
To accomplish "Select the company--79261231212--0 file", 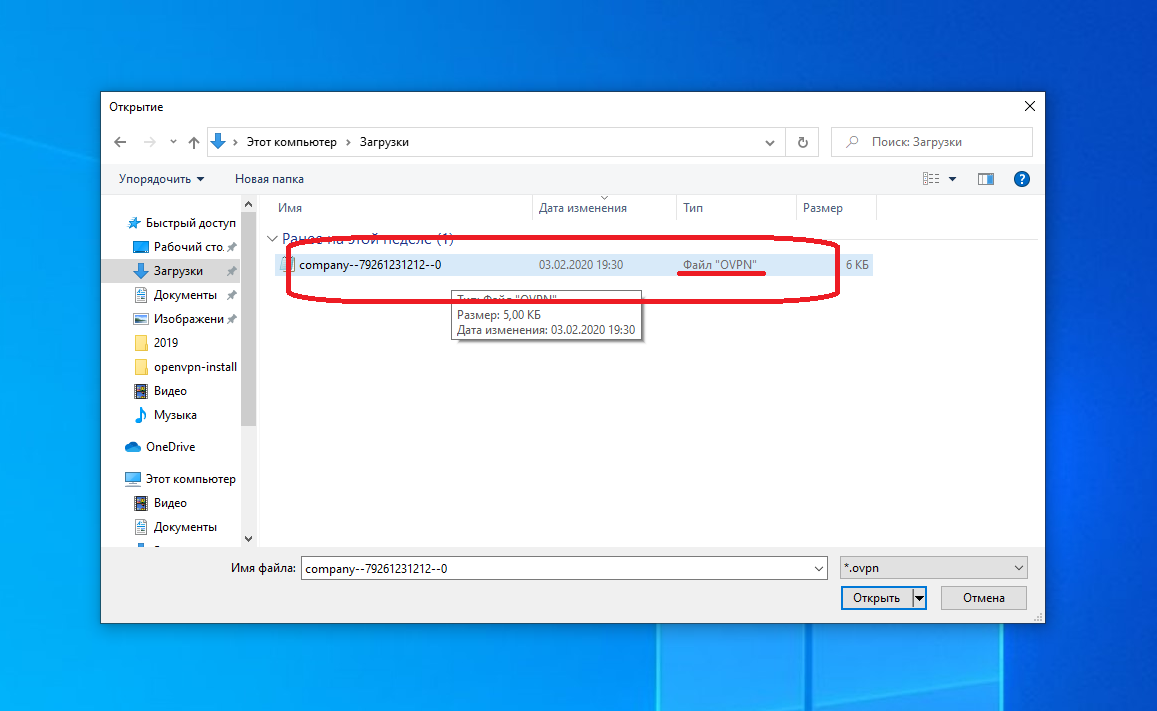I will 369,265.
